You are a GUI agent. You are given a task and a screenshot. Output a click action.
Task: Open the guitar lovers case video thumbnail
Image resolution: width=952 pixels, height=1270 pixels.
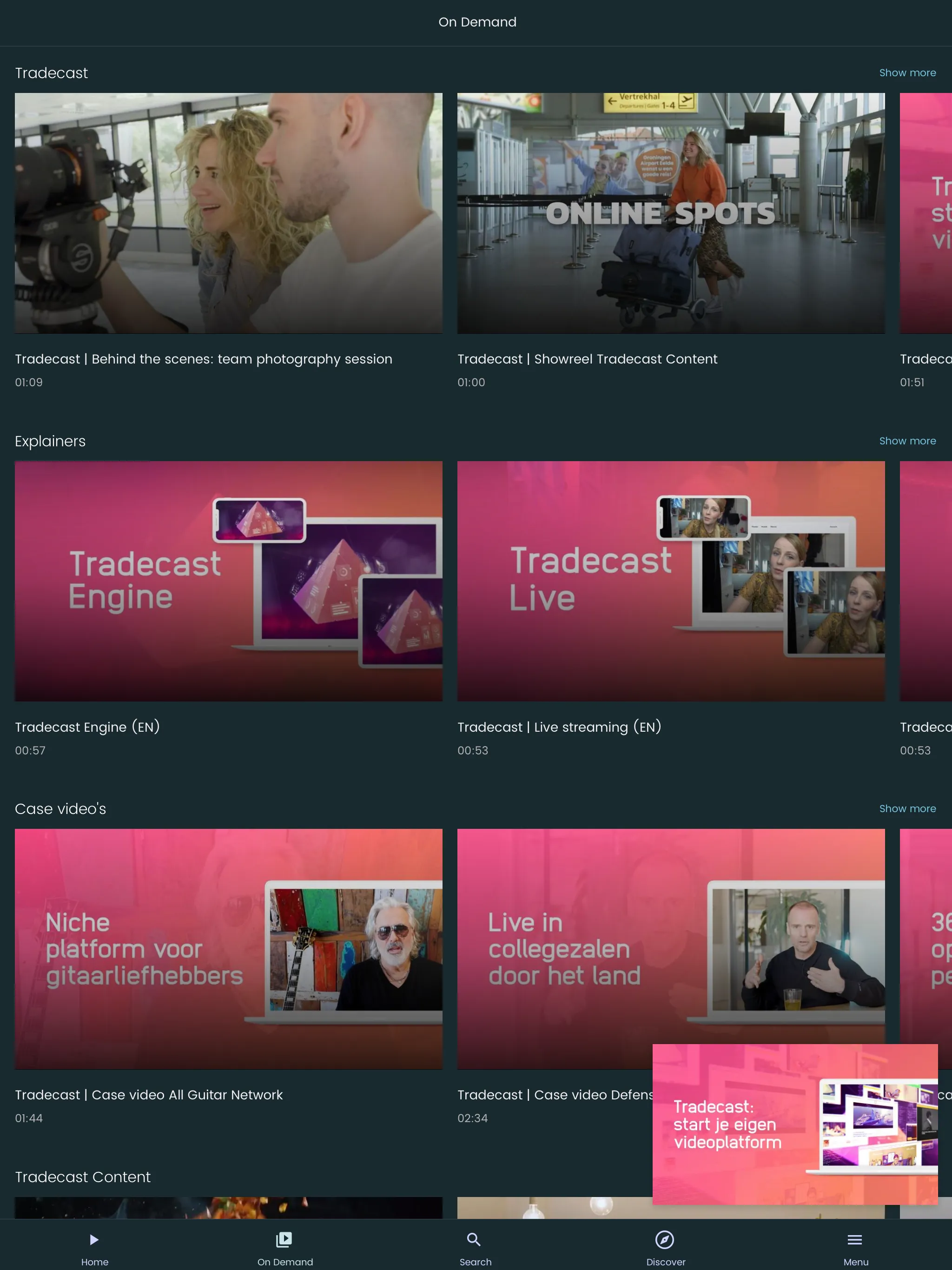tap(229, 948)
